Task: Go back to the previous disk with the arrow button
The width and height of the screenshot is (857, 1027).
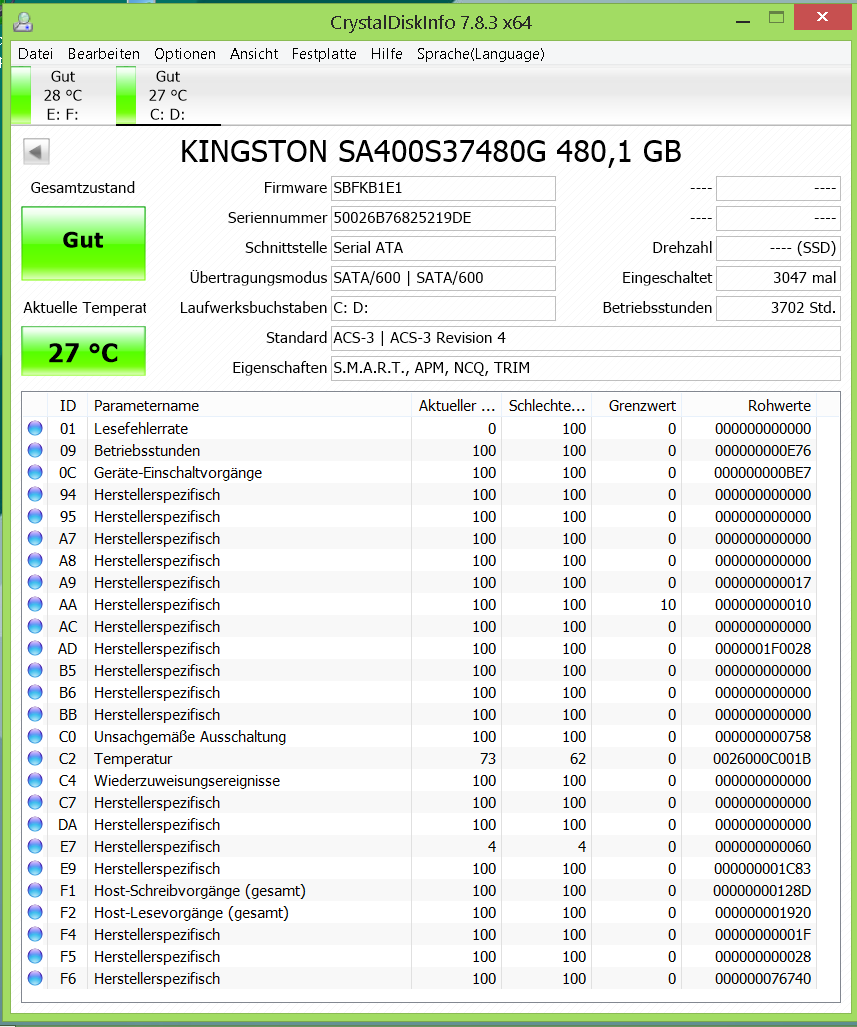Action: pyautogui.click(x=36, y=152)
